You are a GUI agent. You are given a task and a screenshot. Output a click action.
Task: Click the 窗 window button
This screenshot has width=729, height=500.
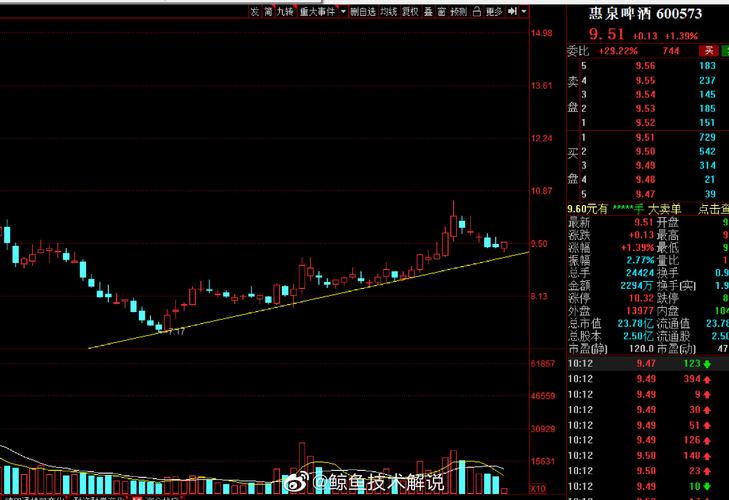click(442, 12)
